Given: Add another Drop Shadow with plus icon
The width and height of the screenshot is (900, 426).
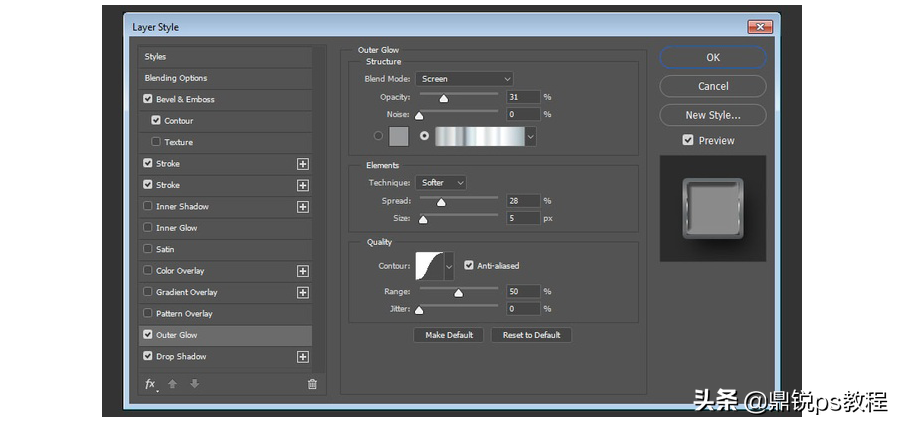Looking at the screenshot, I should click(x=303, y=357).
